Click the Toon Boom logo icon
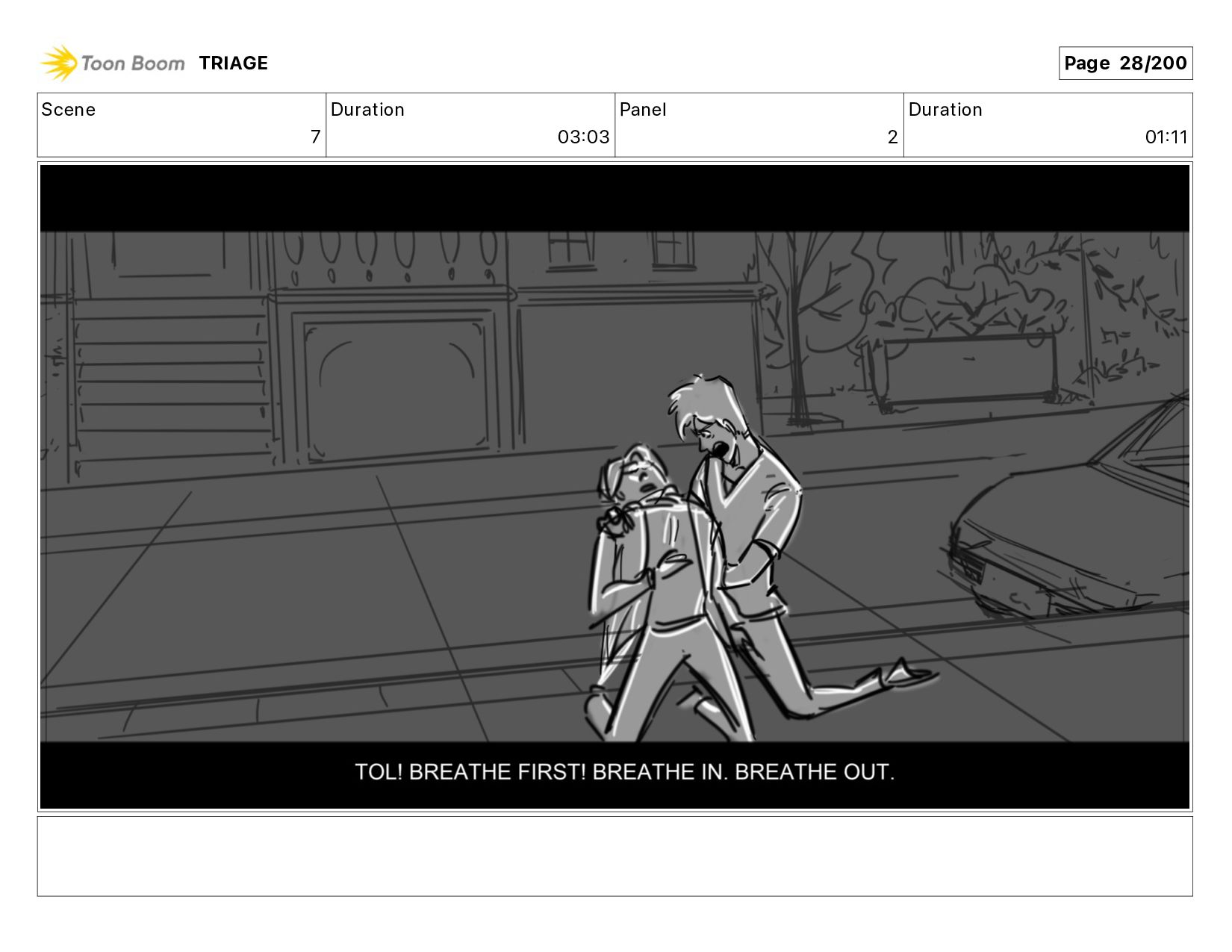1232x952 pixels. (x=59, y=63)
